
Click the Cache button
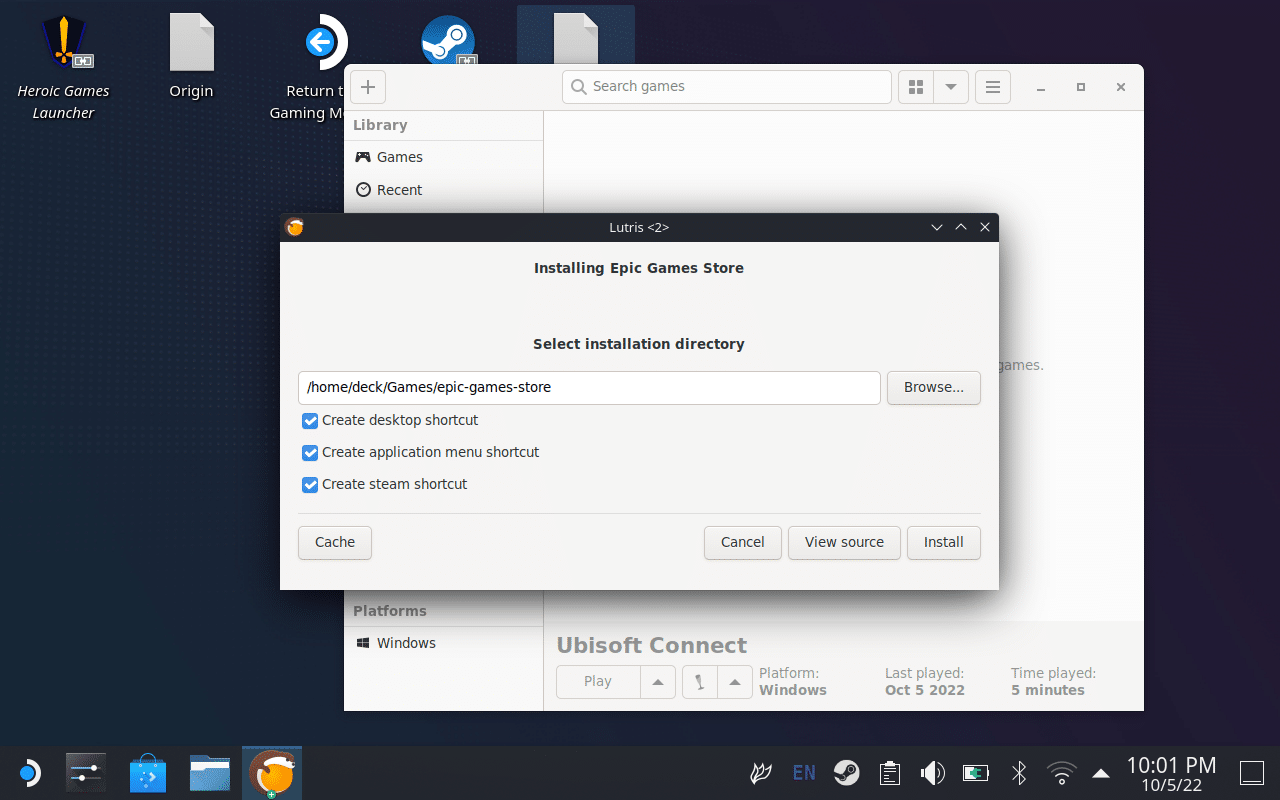tap(335, 543)
